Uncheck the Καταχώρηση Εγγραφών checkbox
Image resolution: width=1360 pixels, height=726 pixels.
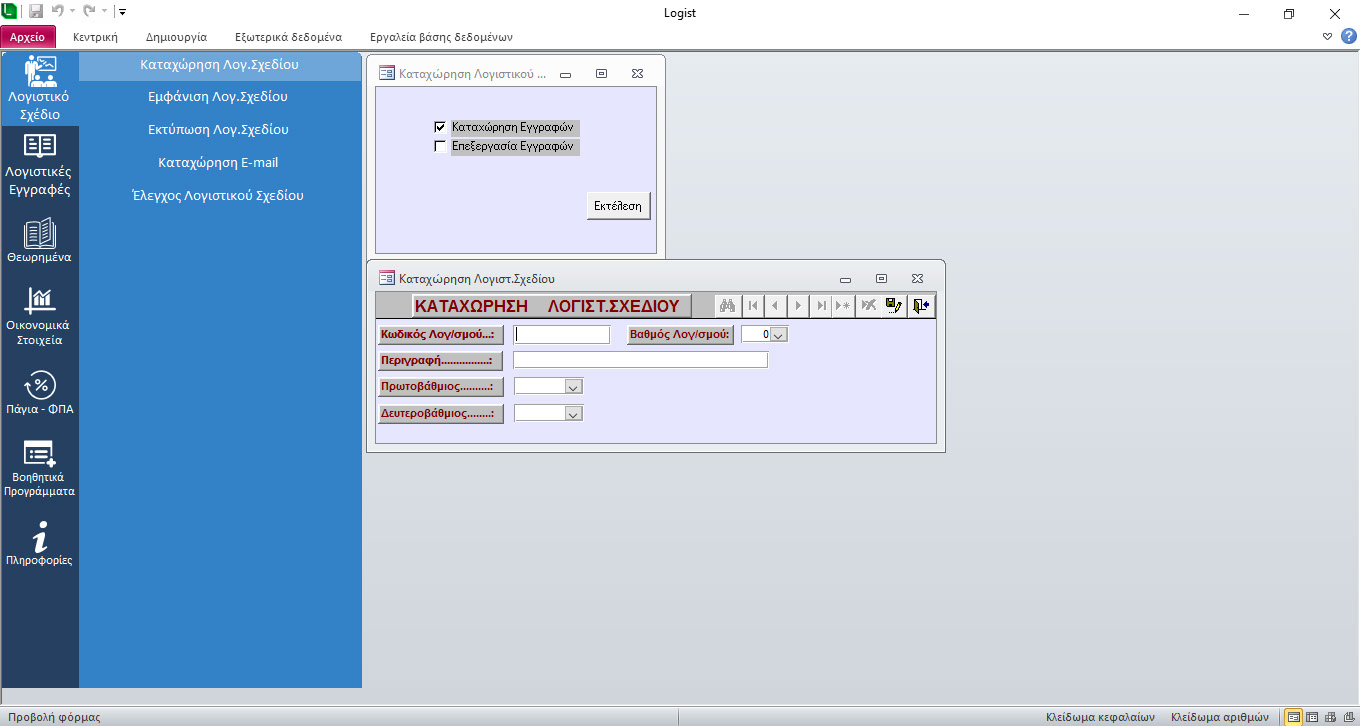click(x=440, y=128)
